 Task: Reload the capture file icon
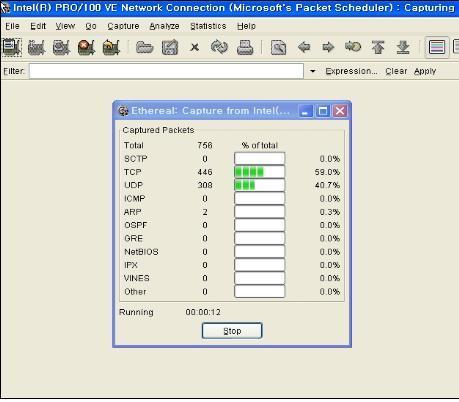[219, 47]
